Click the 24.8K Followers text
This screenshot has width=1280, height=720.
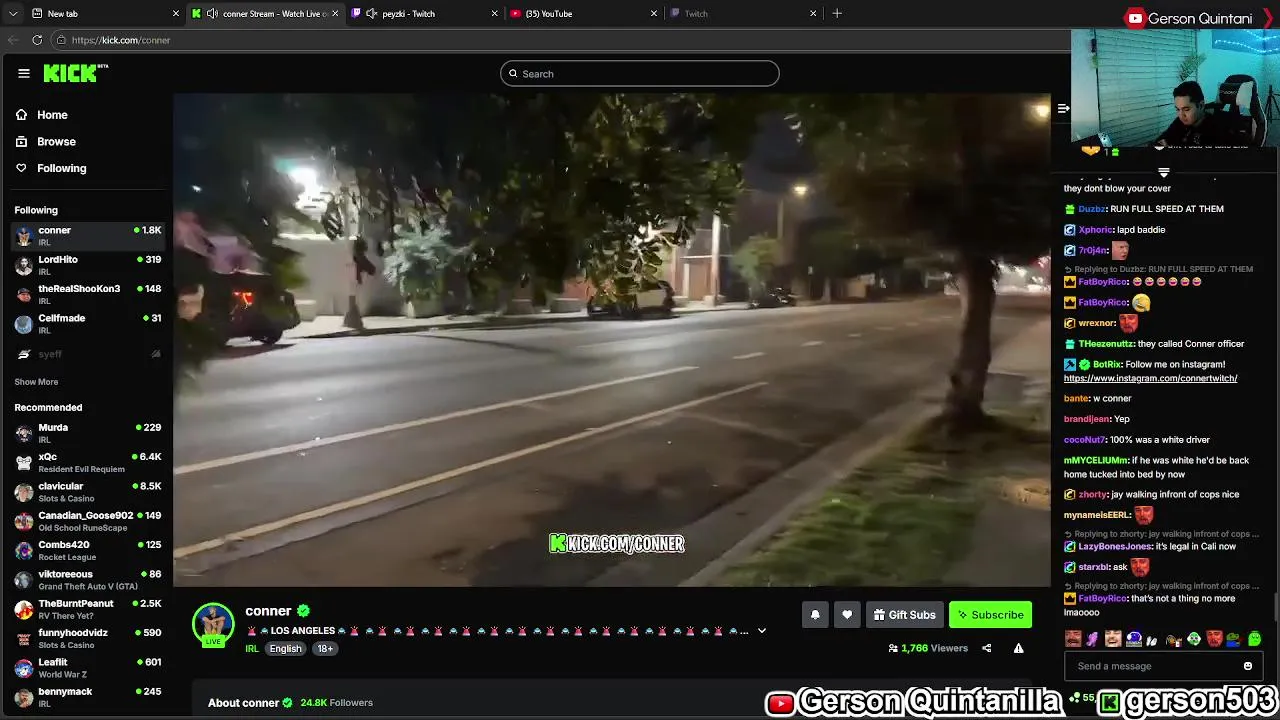point(336,703)
